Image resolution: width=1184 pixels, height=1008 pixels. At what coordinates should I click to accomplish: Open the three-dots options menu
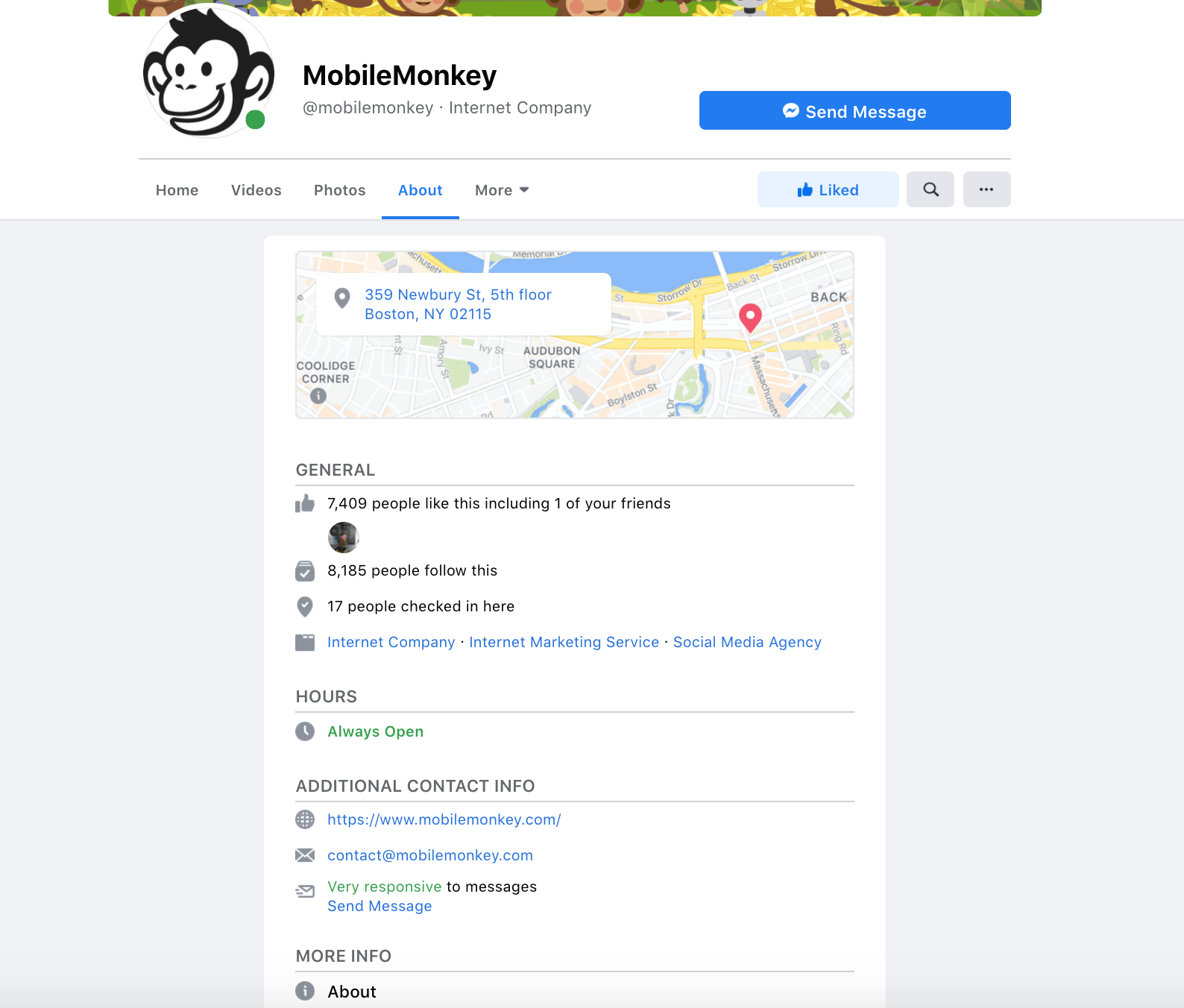click(x=986, y=189)
